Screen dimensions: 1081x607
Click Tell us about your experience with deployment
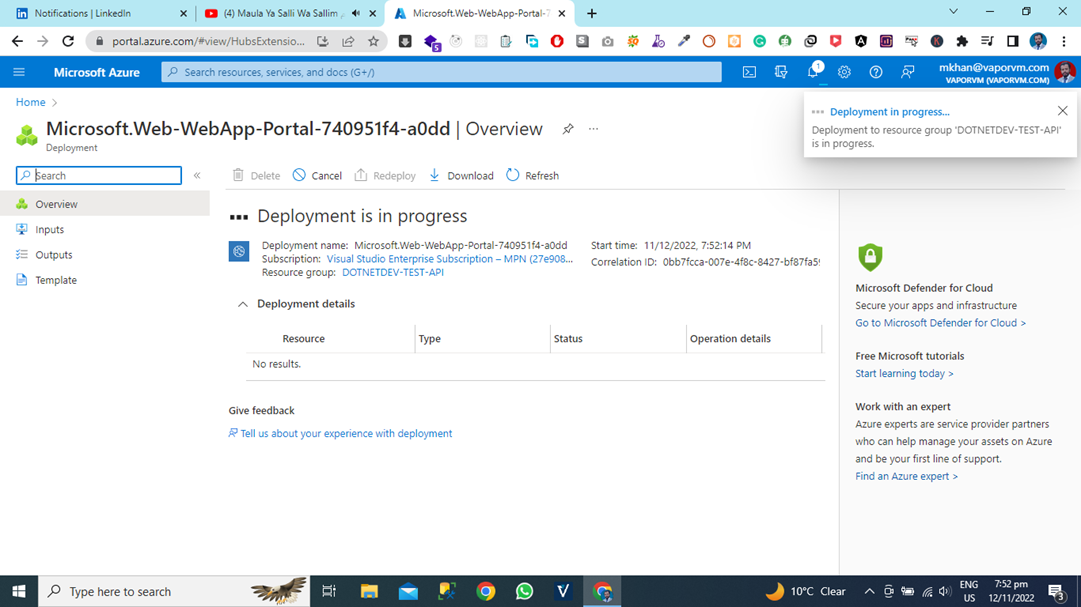345,433
